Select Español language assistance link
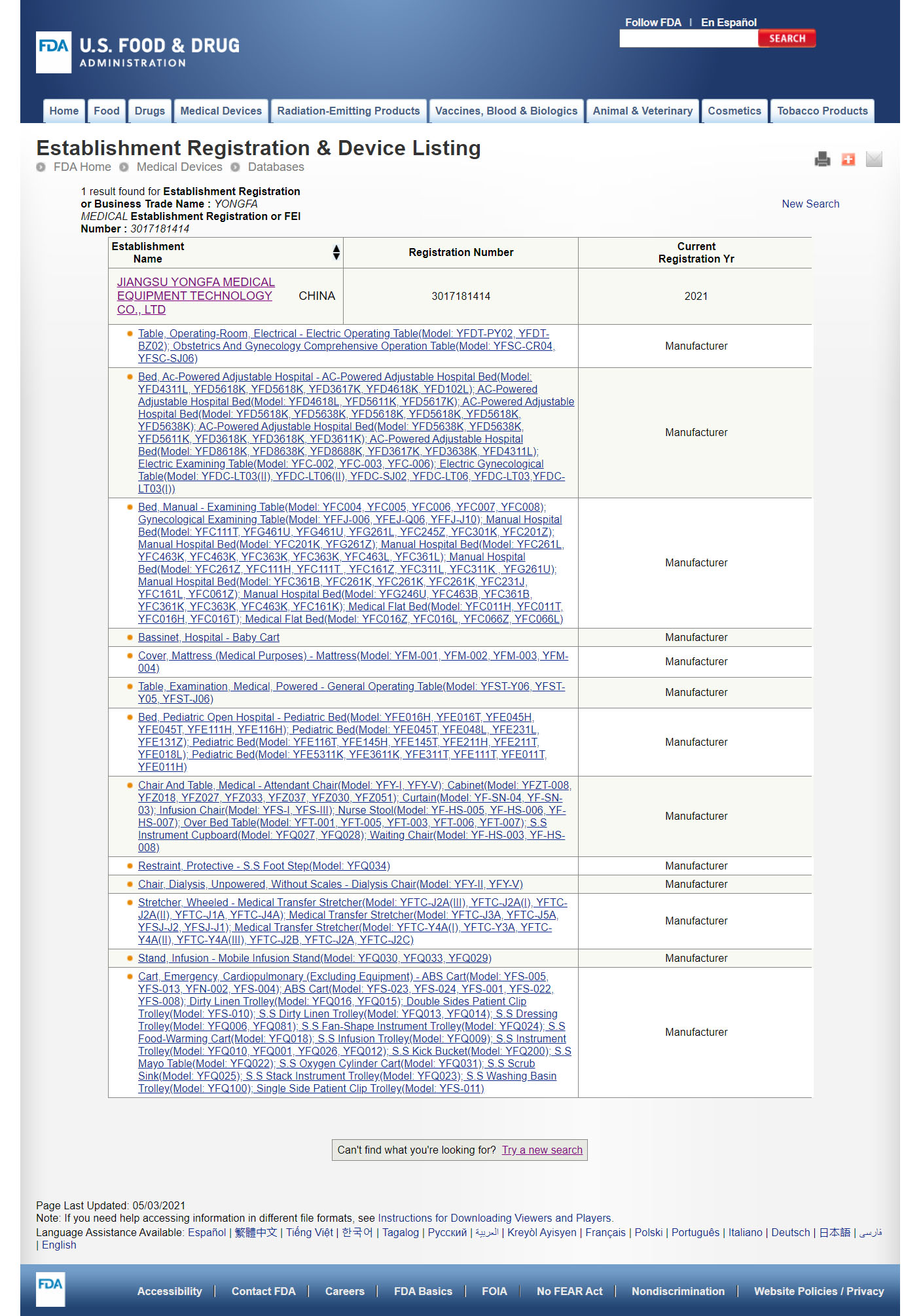 [207, 1232]
